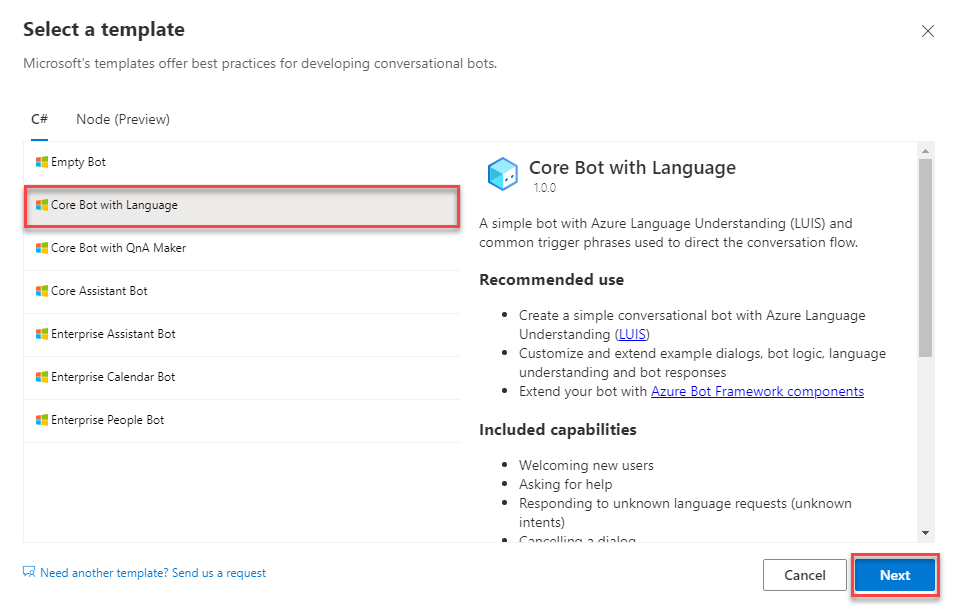Click the Microsoft logo beside Enterprise Assistant Bot
957x615 pixels.
click(42, 334)
